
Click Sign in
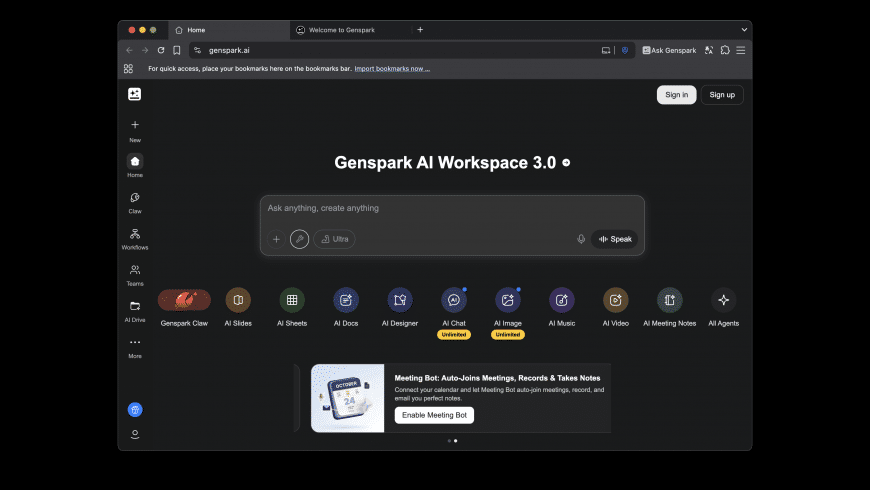(x=676, y=95)
